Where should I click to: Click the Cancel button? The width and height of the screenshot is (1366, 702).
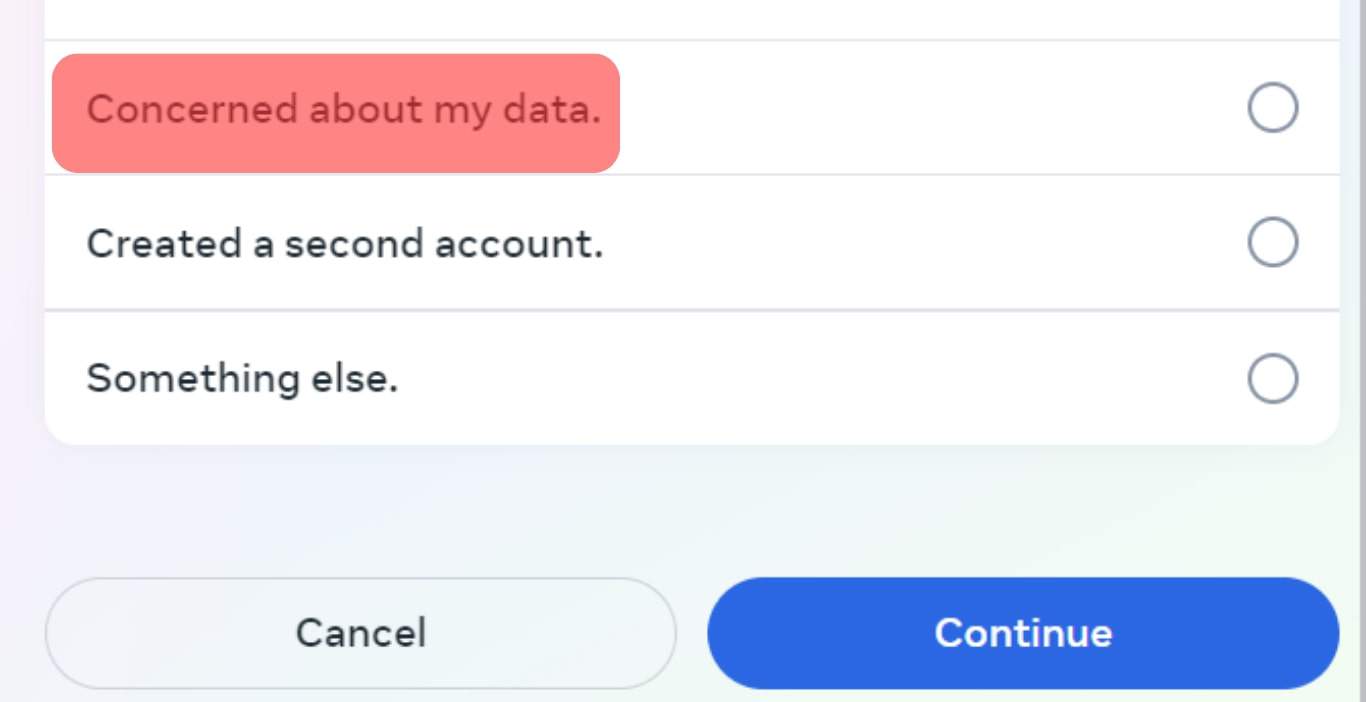tap(361, 633)
